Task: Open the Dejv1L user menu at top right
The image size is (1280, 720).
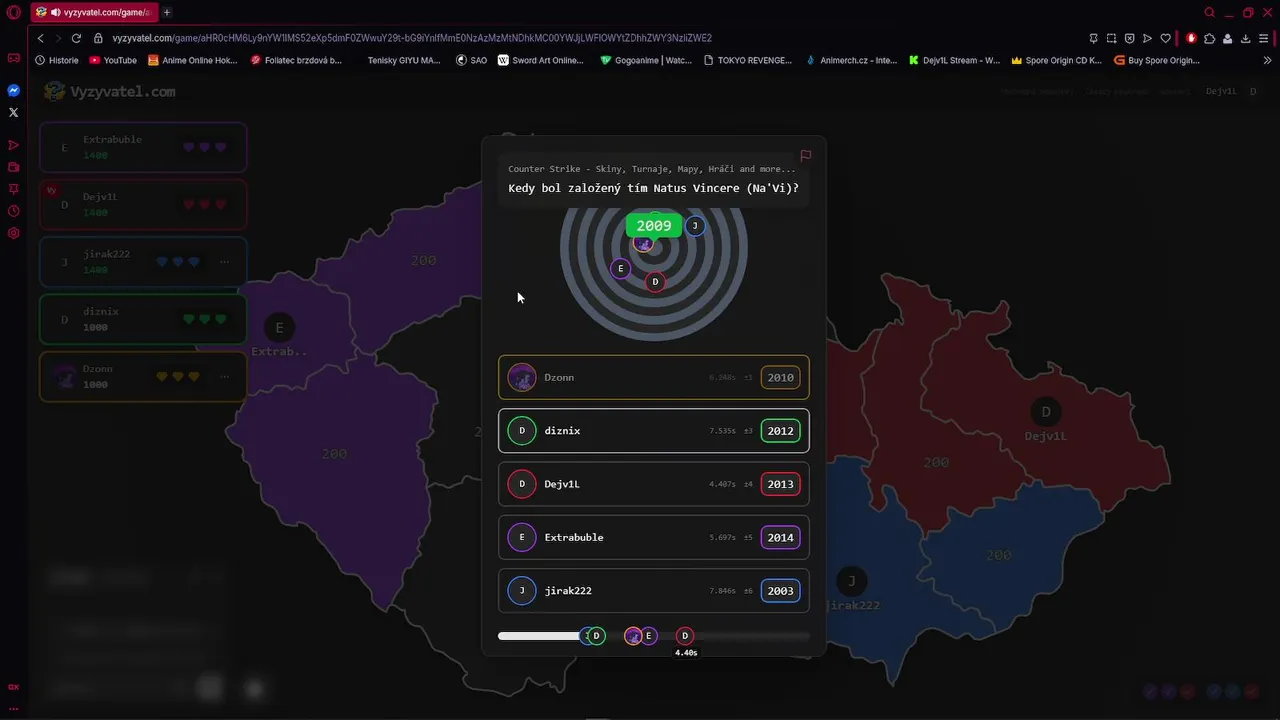Action: click(x=1231, y=91)
